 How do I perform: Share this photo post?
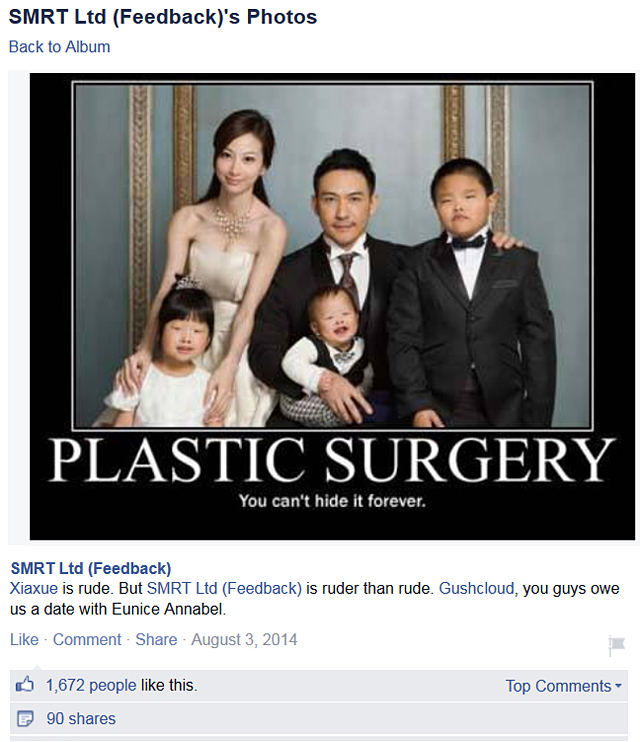pyautogui.click(x=156, y=639)
